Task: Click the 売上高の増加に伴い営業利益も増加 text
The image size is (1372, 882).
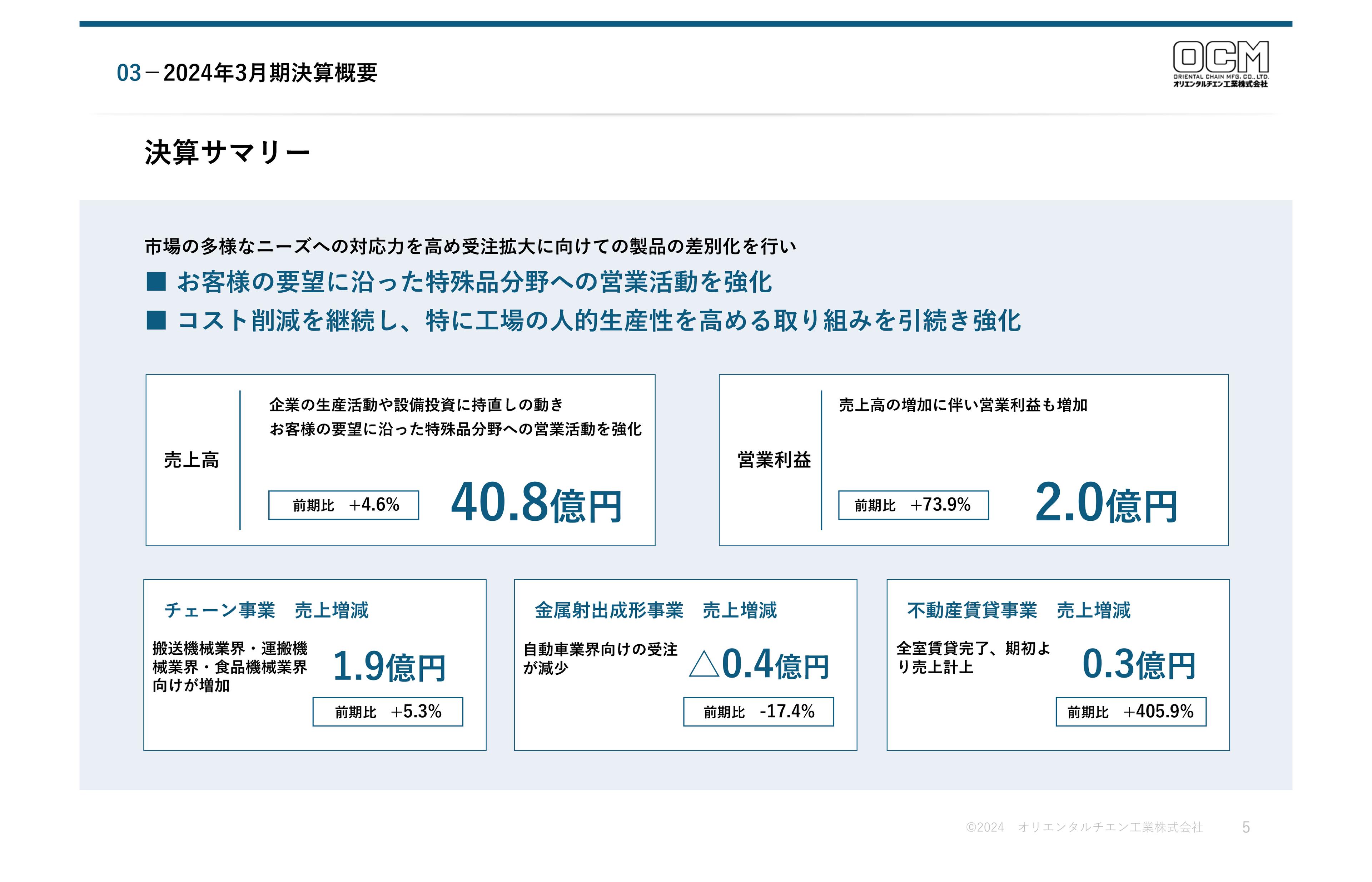Action: (963, 405)
